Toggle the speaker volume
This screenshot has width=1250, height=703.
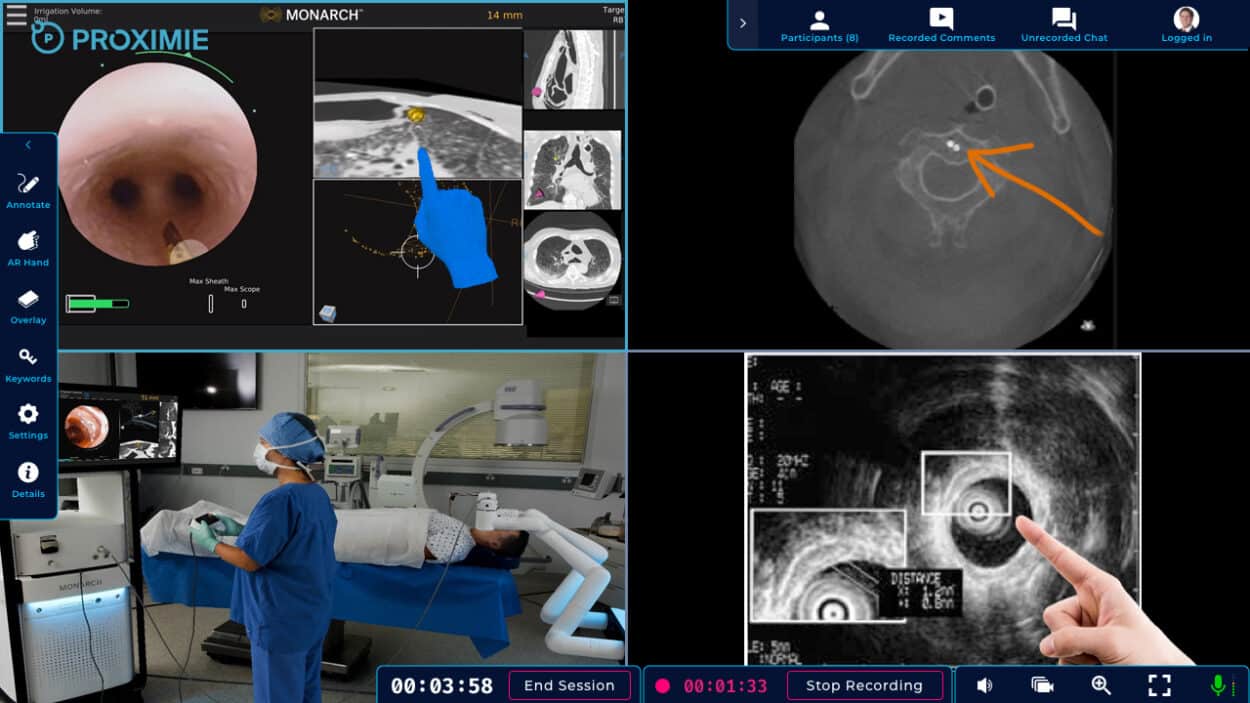coord(984,685)
